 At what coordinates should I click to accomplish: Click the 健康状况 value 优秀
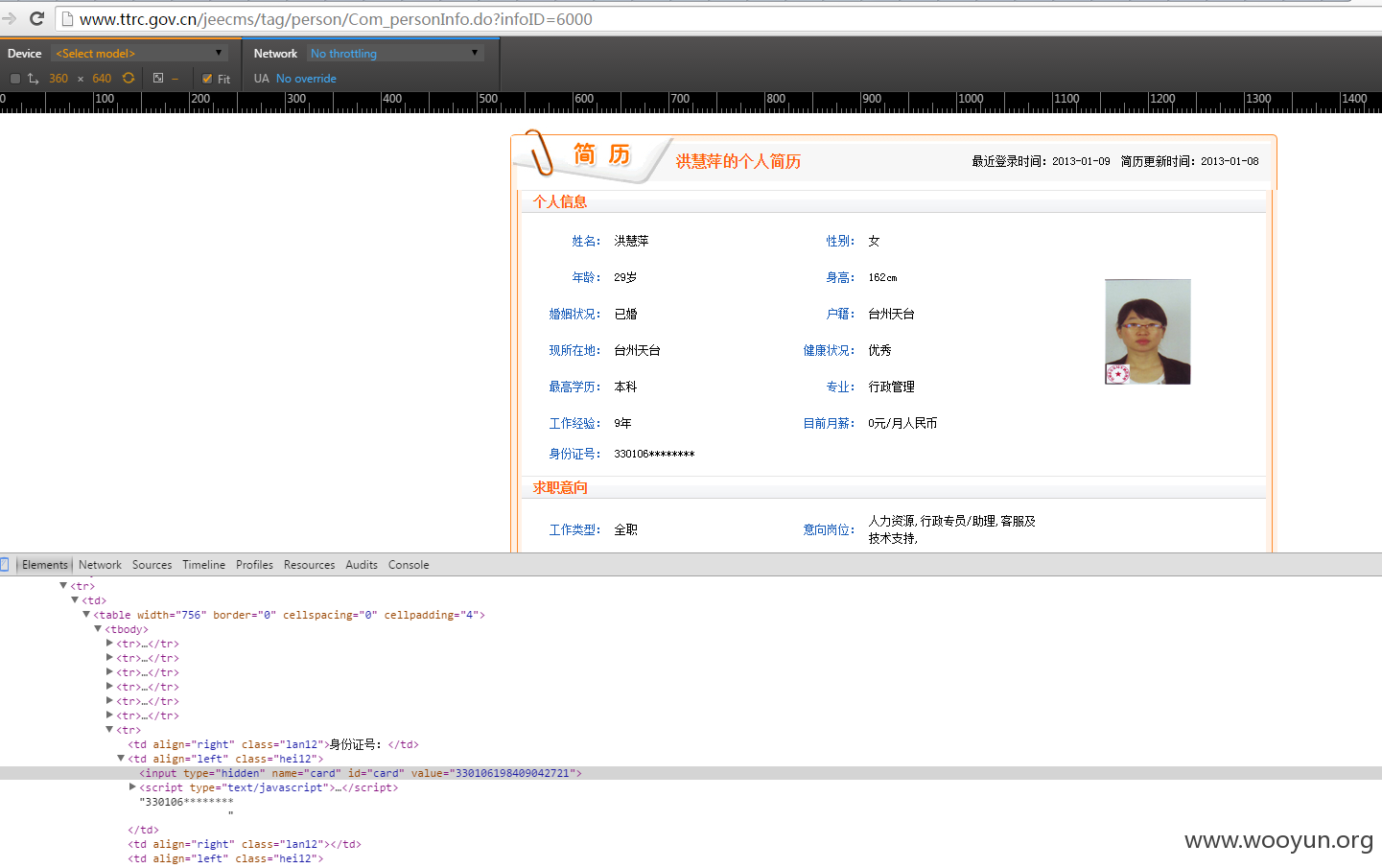point(879,350)
